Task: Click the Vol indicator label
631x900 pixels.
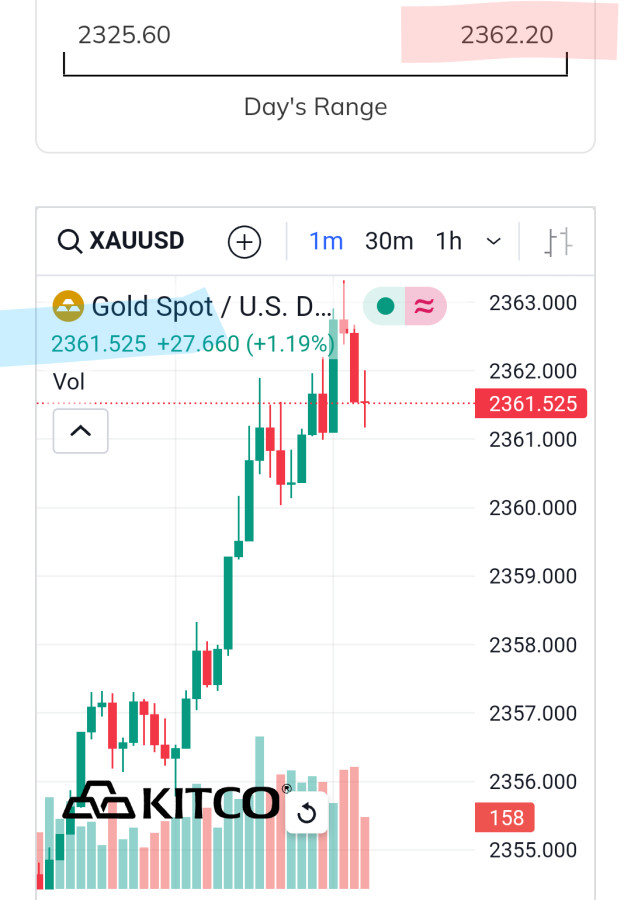Action: 69,381
